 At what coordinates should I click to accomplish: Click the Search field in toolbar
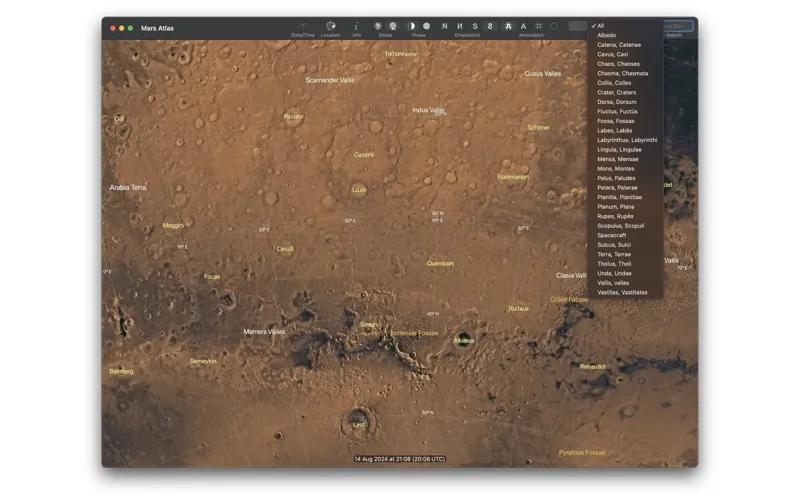pyautogui.click(x=678, y=26)
